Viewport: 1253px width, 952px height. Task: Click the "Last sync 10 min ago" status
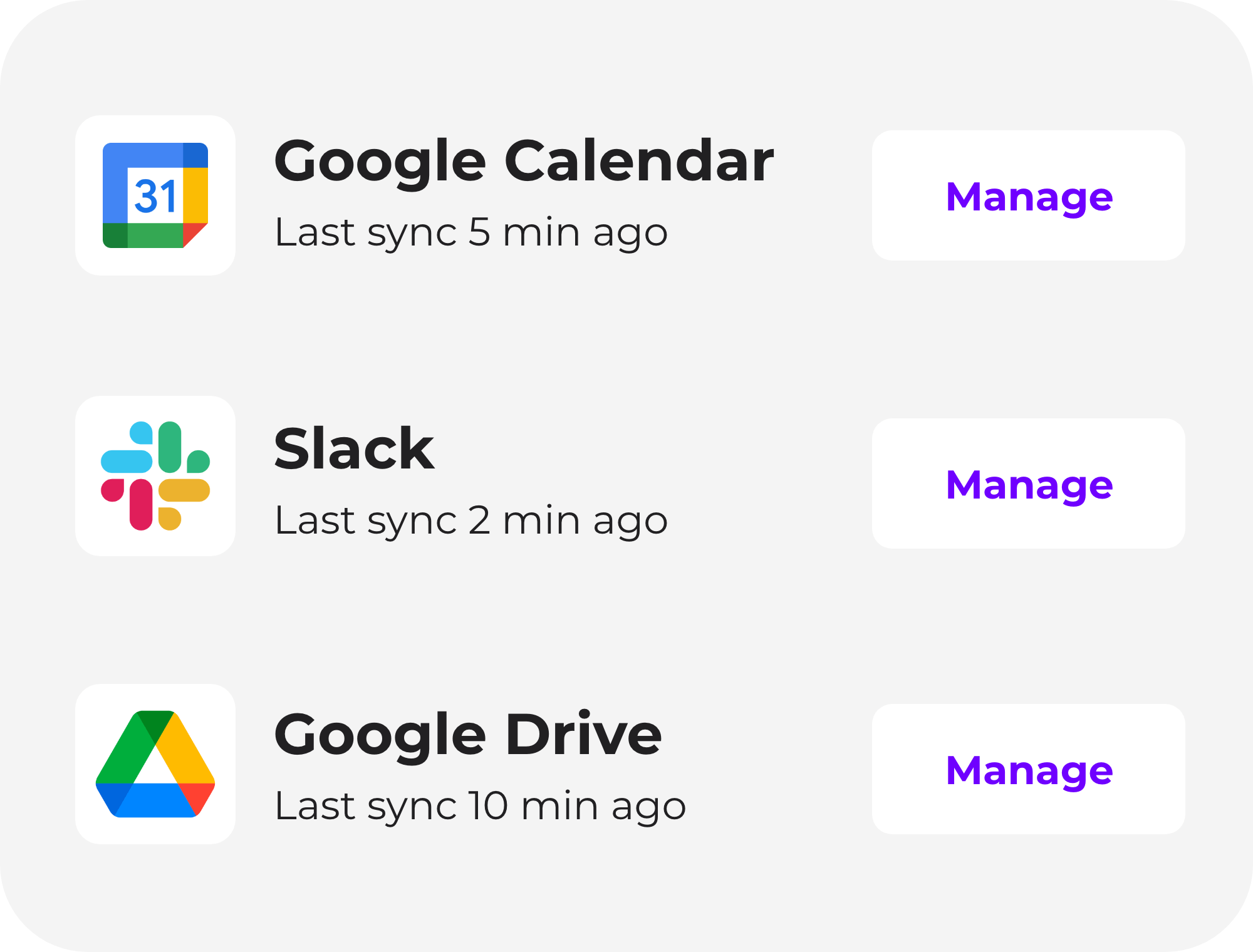(x=481, y=806)
